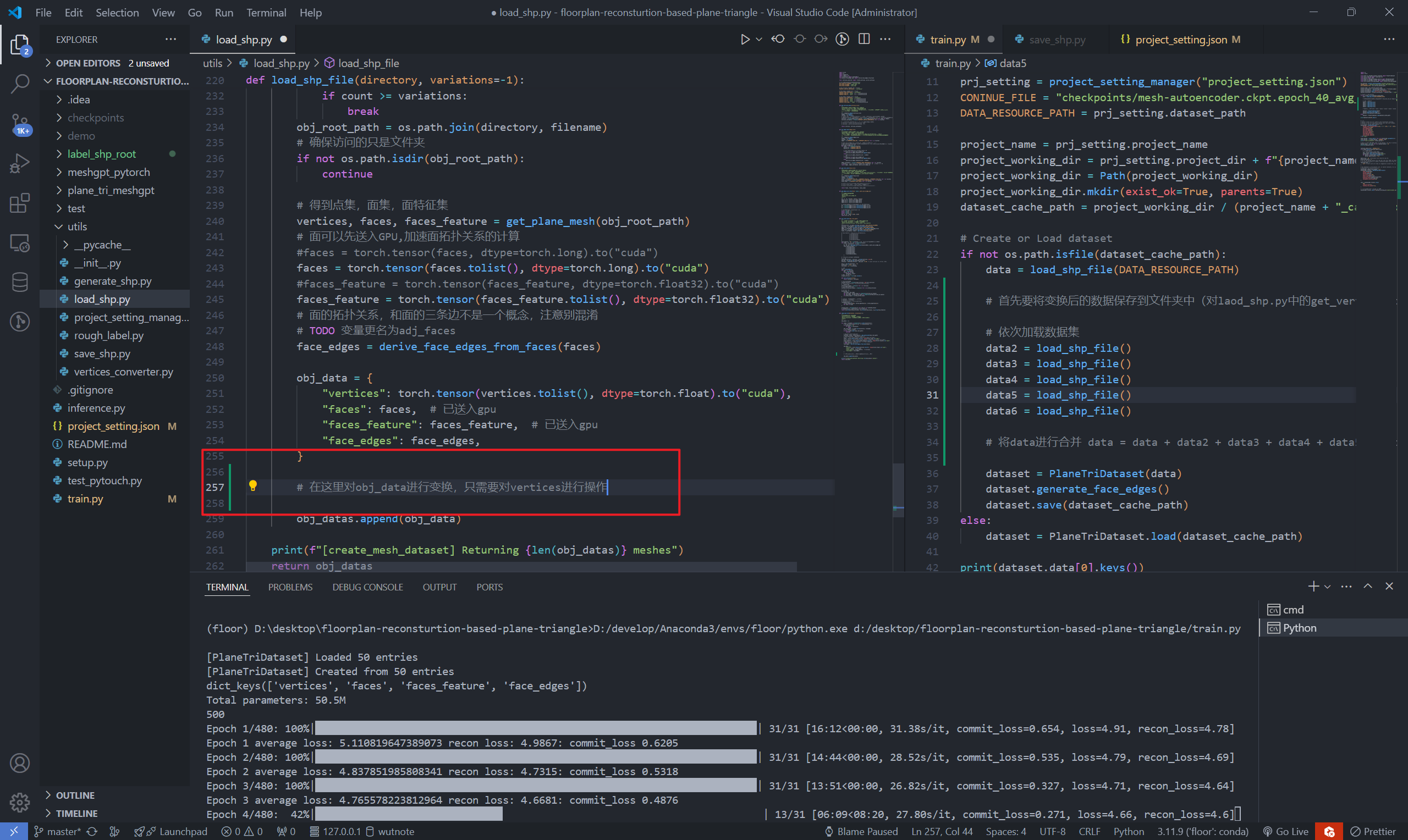Open generate_shp.py from explorer

click(114, 281)
